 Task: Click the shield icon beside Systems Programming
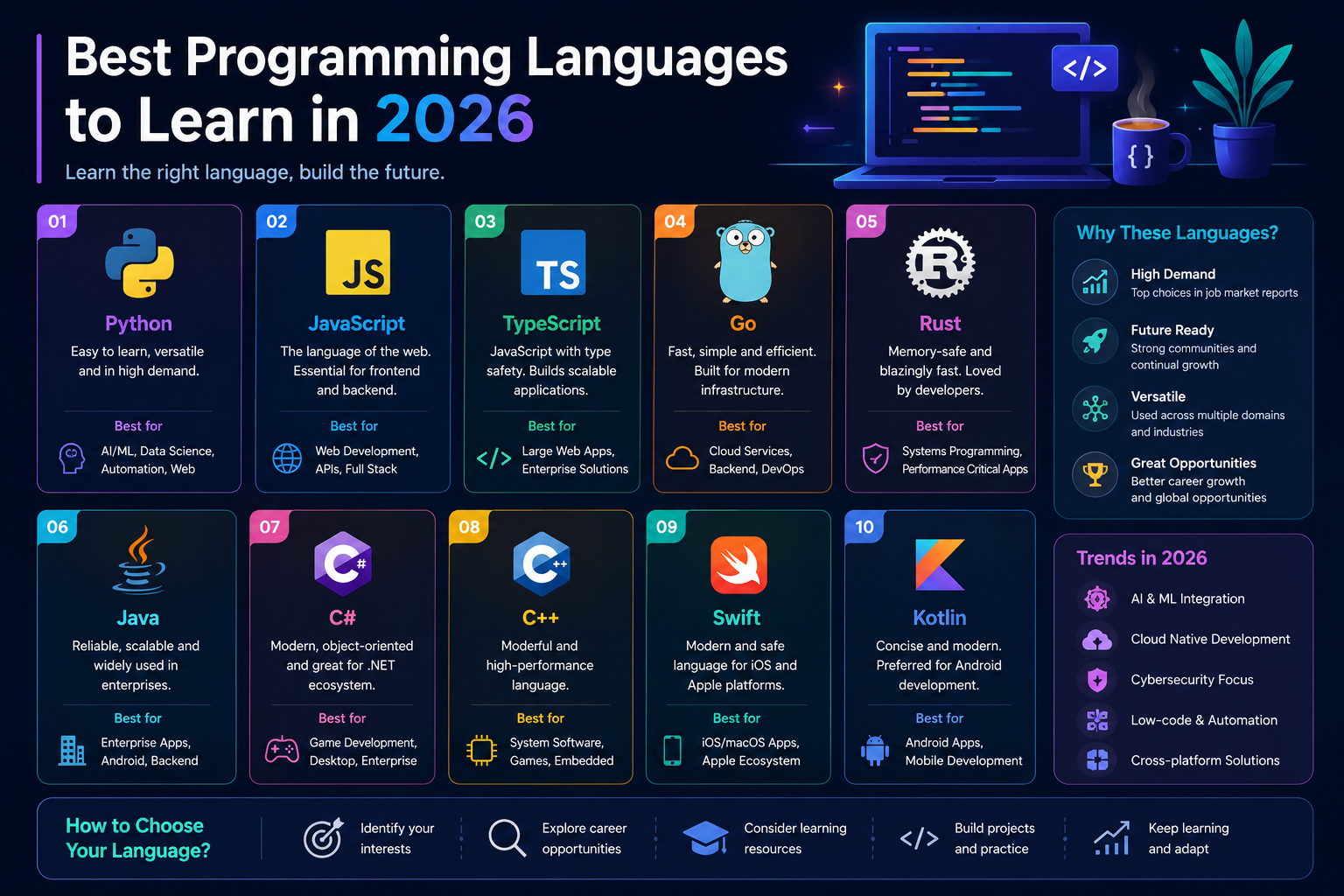click(x=876, y=458)
